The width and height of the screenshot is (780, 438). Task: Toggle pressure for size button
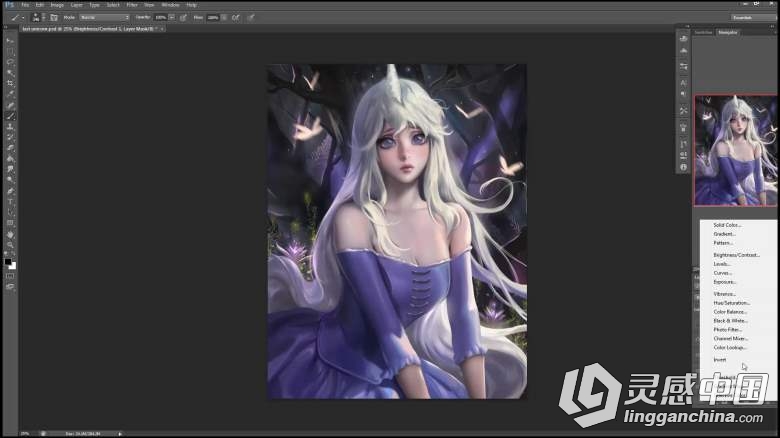pyautogui.click(x=251, y=17)
